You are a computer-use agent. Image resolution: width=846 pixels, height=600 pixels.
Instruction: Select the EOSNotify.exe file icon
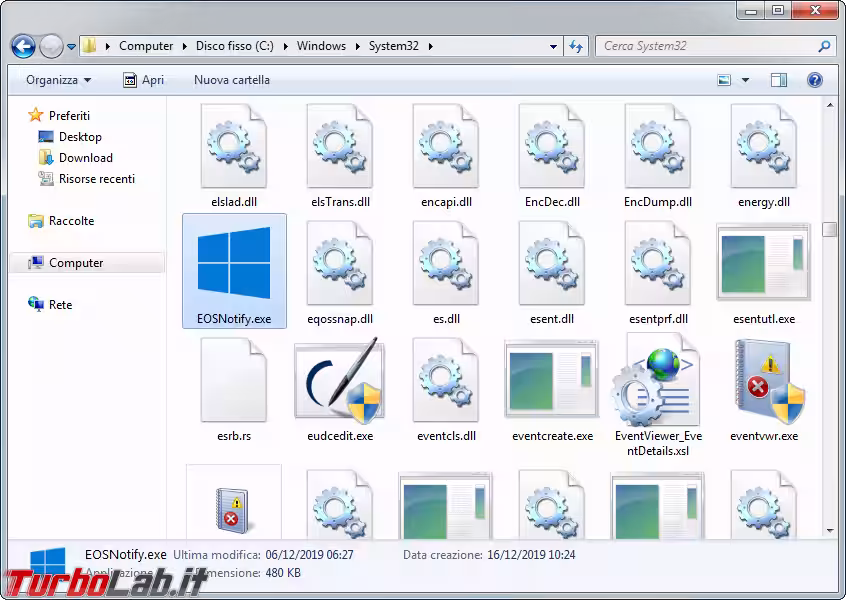tap(234, 263)
